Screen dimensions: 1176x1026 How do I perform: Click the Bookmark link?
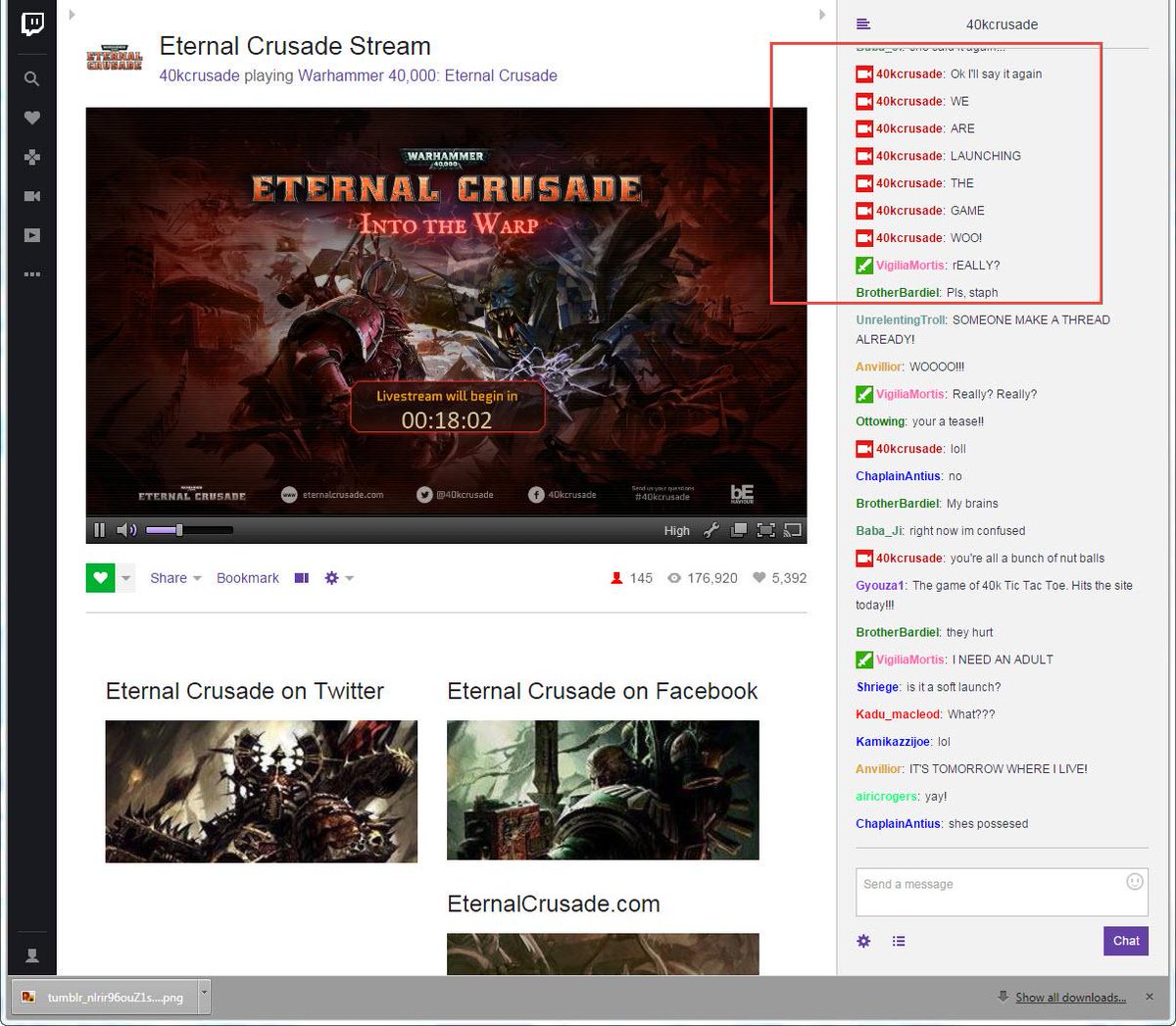pyautogui.click(x=248, y=578)
